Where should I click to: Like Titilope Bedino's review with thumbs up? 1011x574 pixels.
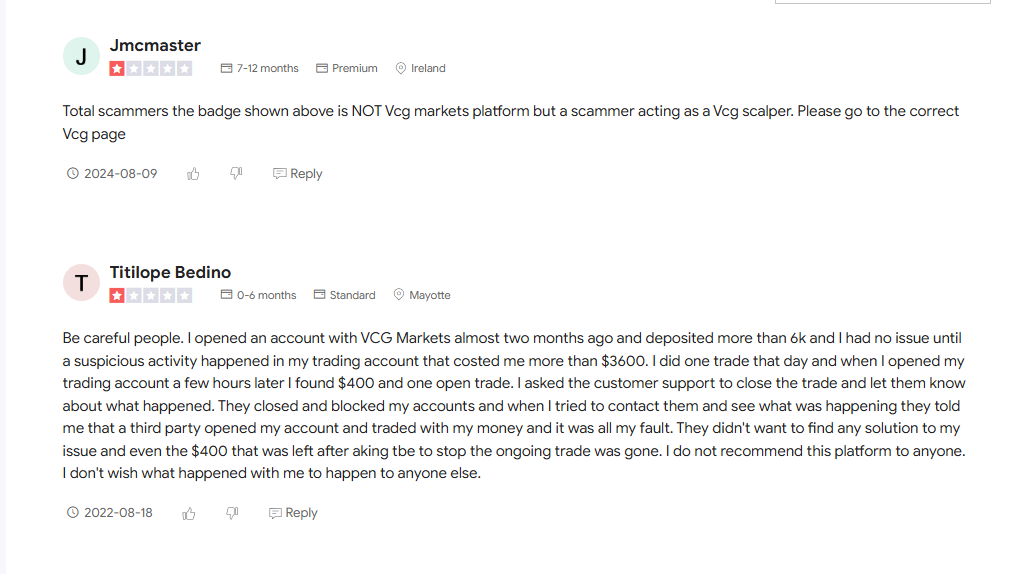(x=189, y=513)
